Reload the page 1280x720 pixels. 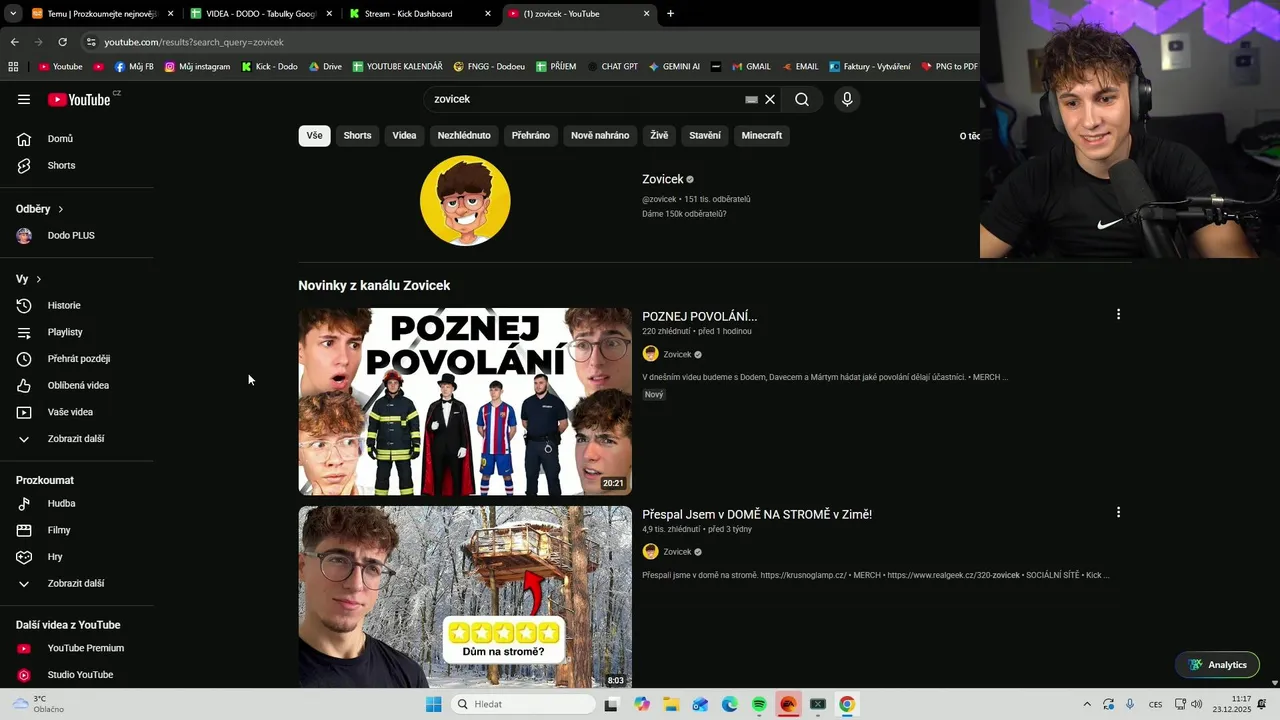[62, 42]
